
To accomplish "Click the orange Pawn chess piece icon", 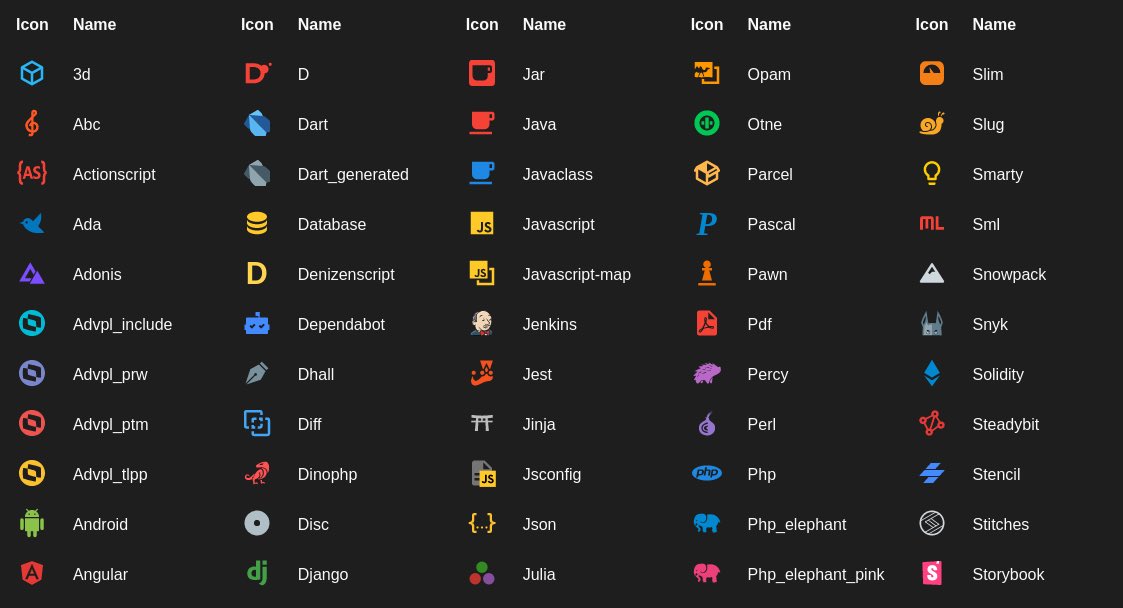I will [x=707, y=274].
